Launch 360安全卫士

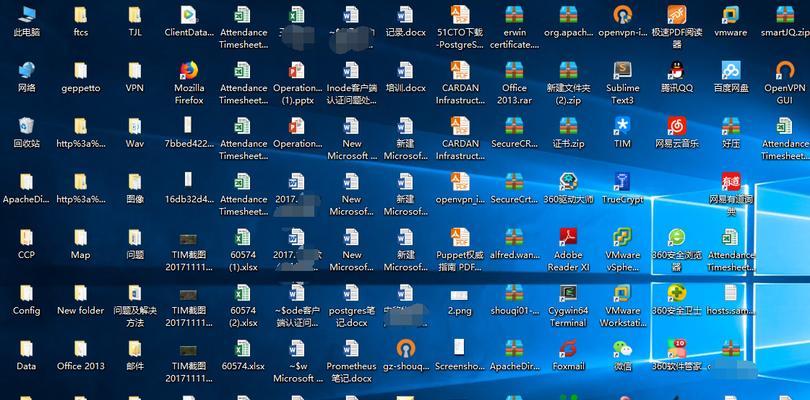(x=677, y=300)
